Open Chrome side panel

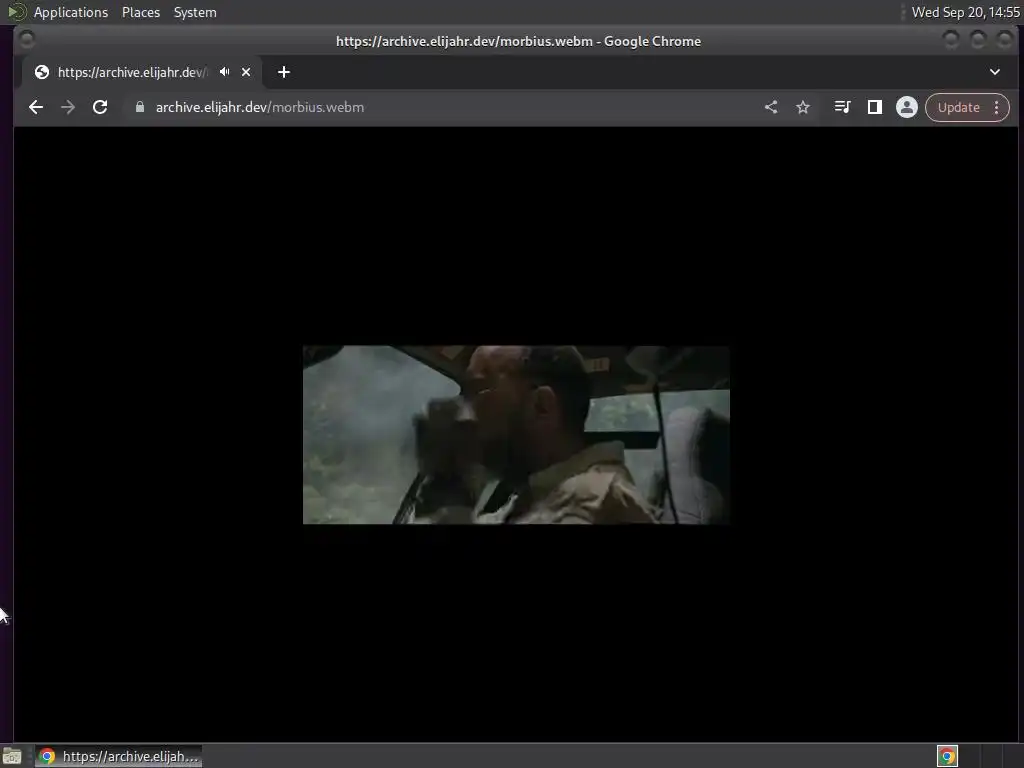click(874, 107)
